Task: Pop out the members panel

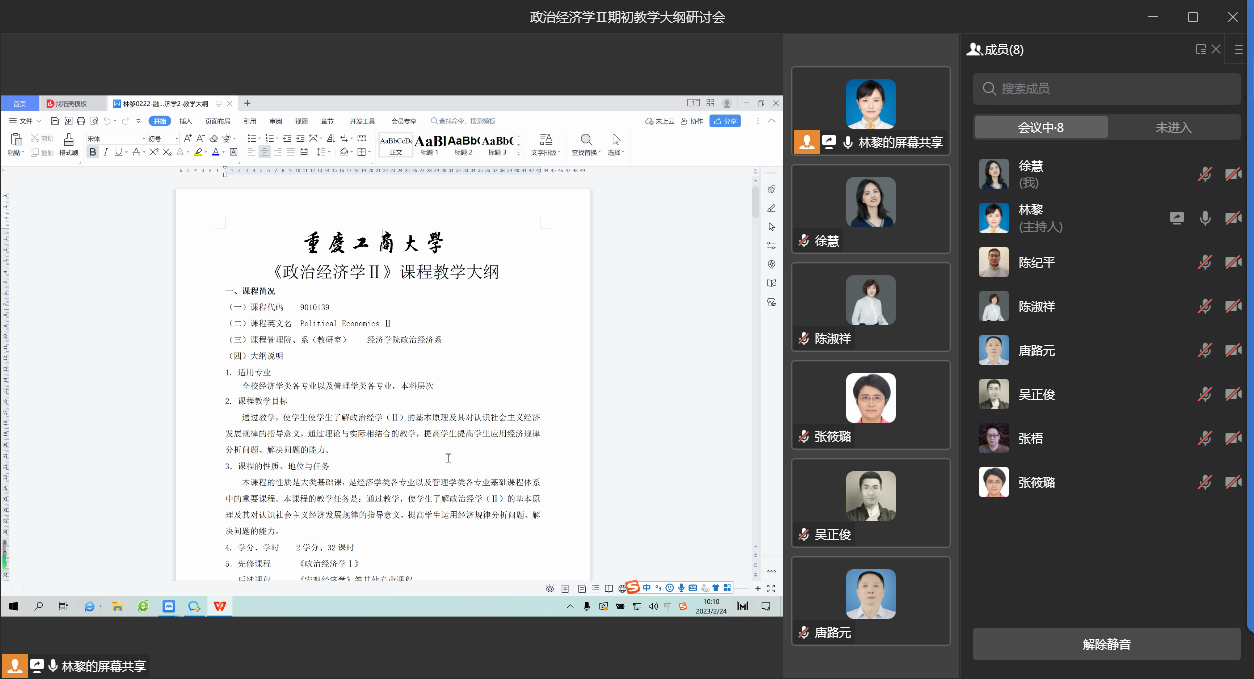Action: pos(1201,49)
